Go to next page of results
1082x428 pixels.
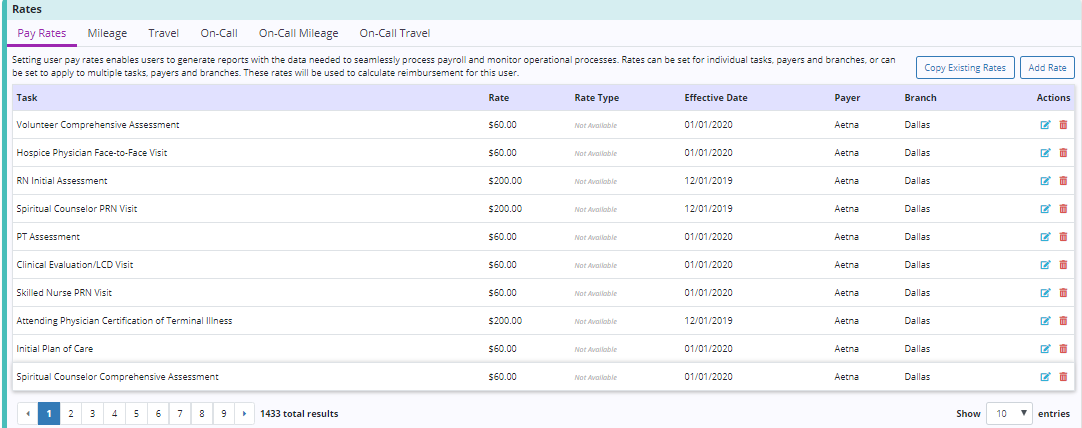(243, 413)
